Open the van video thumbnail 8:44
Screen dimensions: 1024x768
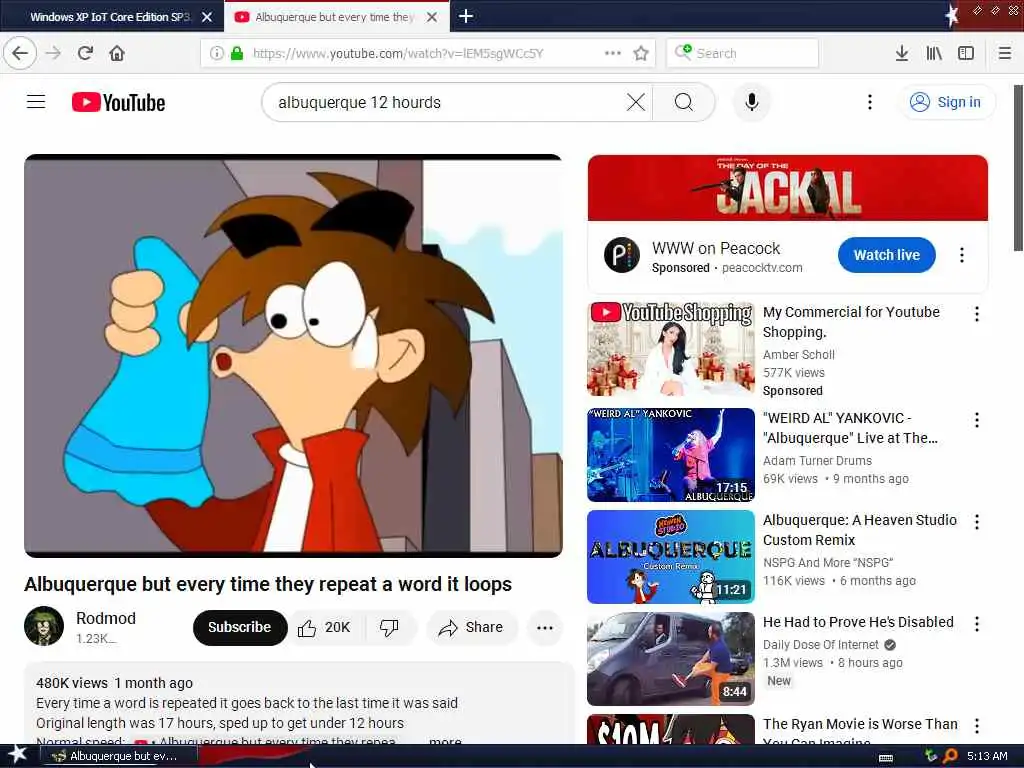pos(671,659)
